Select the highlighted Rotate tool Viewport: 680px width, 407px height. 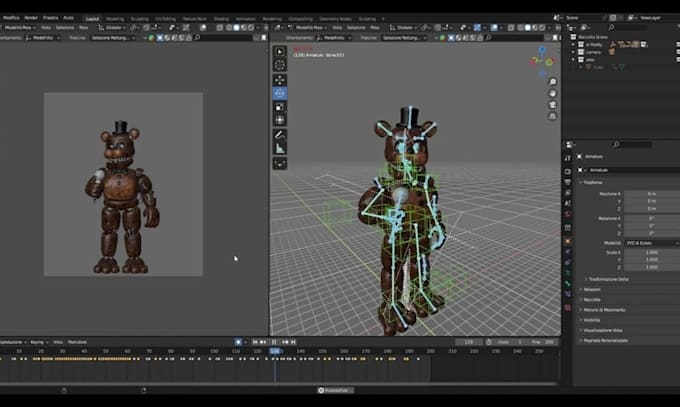tap(280, 93)
